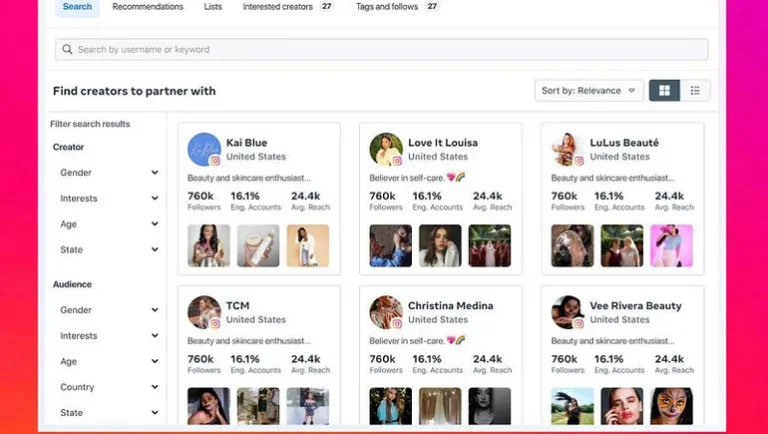This screenshot has width=768, height=434.
Task: Click the search magnifier icon
Action: [67, 49]
